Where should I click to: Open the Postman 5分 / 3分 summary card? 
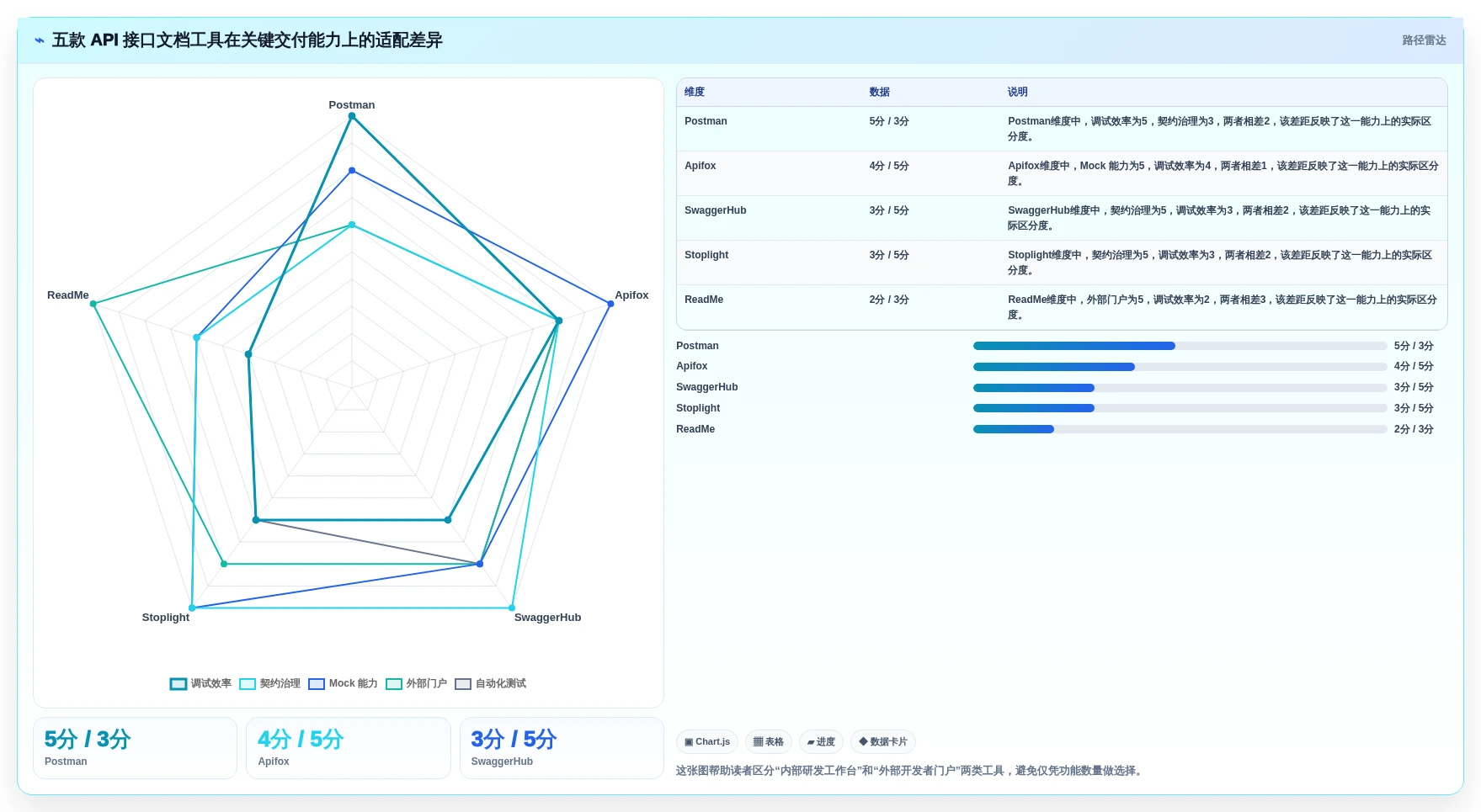pyautogui.click(x=135, y=748)
